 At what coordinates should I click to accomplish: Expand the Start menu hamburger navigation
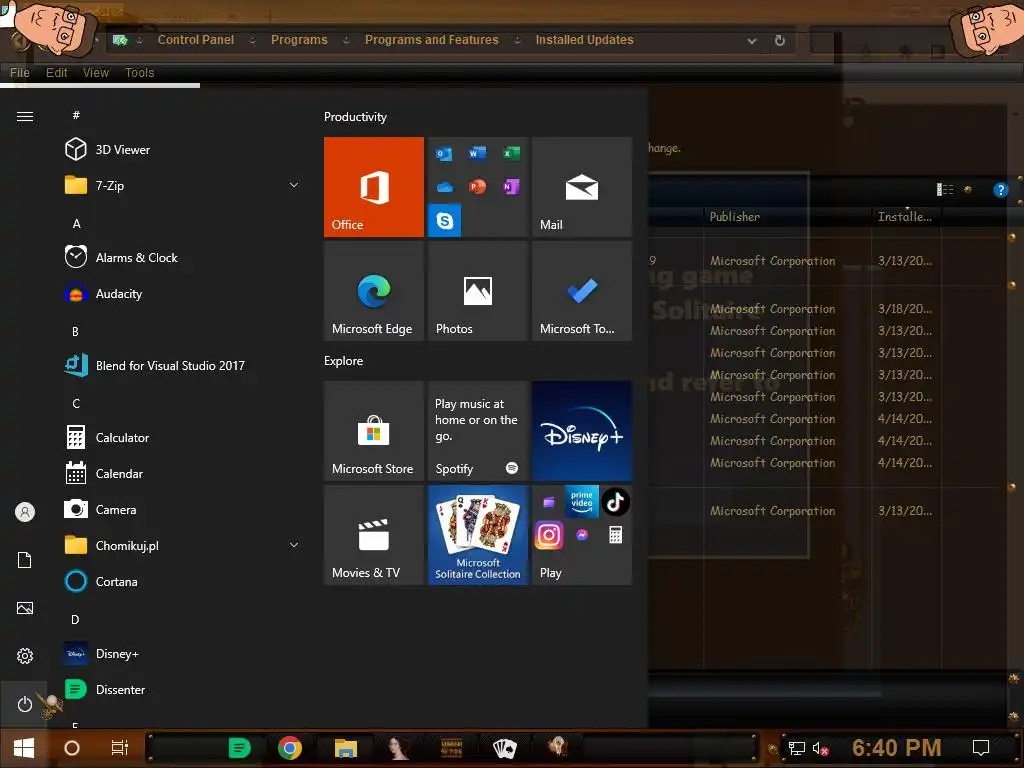coord(25,116)
